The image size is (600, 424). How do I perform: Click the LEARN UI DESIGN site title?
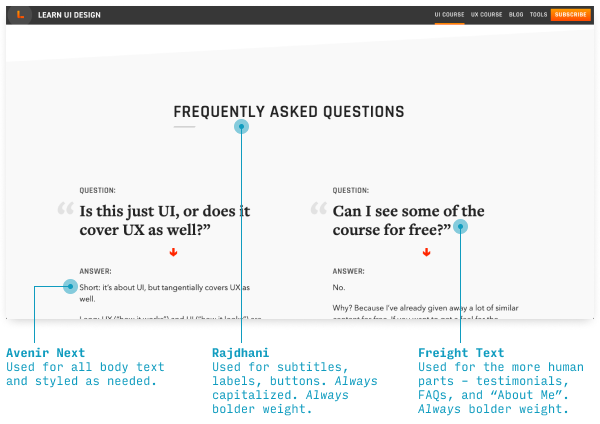pyautogui.click(x=69, y=15)
